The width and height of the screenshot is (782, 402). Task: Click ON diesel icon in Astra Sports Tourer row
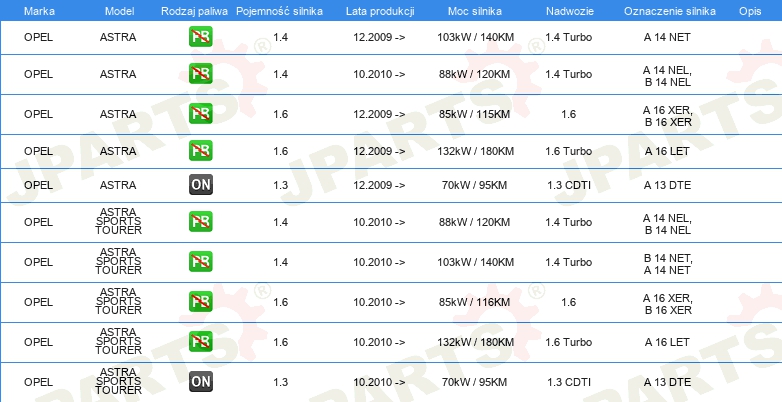[x=201, y=381]
